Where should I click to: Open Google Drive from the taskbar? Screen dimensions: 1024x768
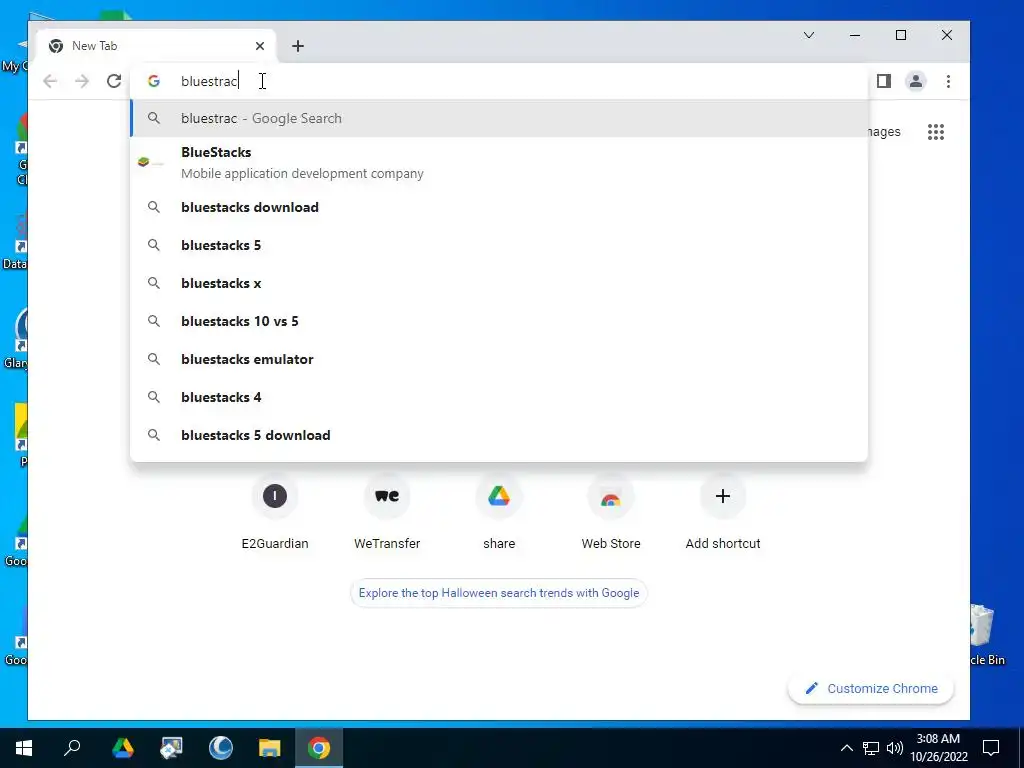(122, 748)
